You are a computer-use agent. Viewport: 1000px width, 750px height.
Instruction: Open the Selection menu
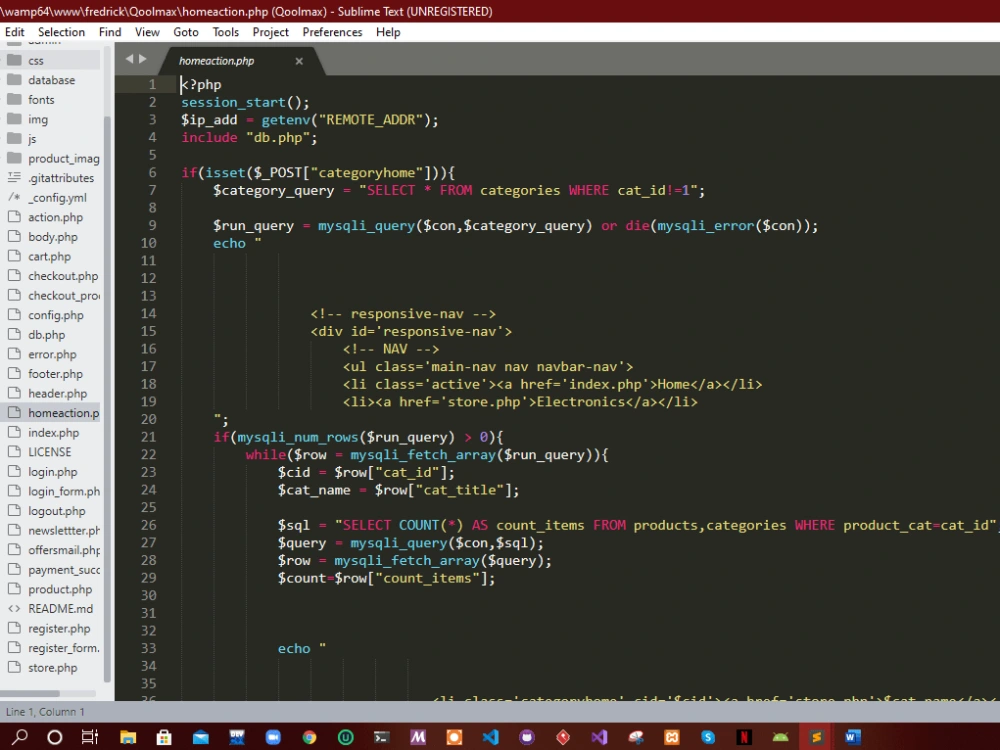(61, 32)
